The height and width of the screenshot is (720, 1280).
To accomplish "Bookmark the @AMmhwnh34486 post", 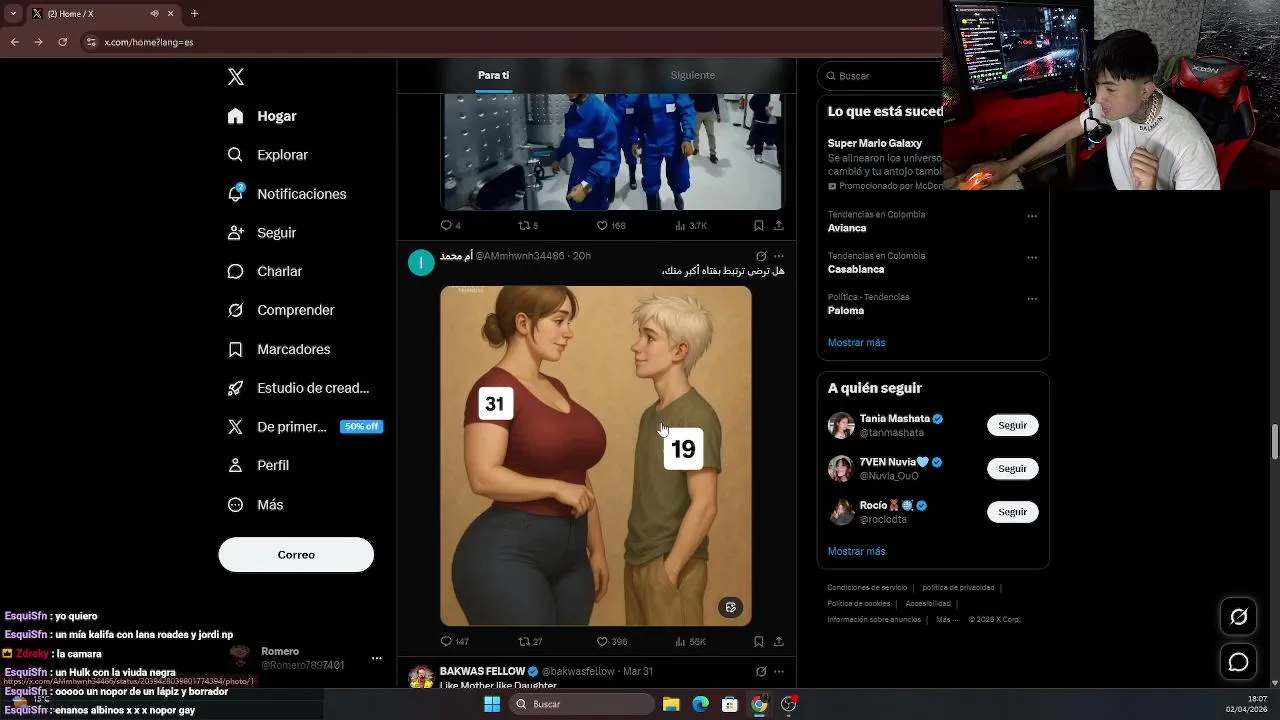I will [x=759, y=642].
